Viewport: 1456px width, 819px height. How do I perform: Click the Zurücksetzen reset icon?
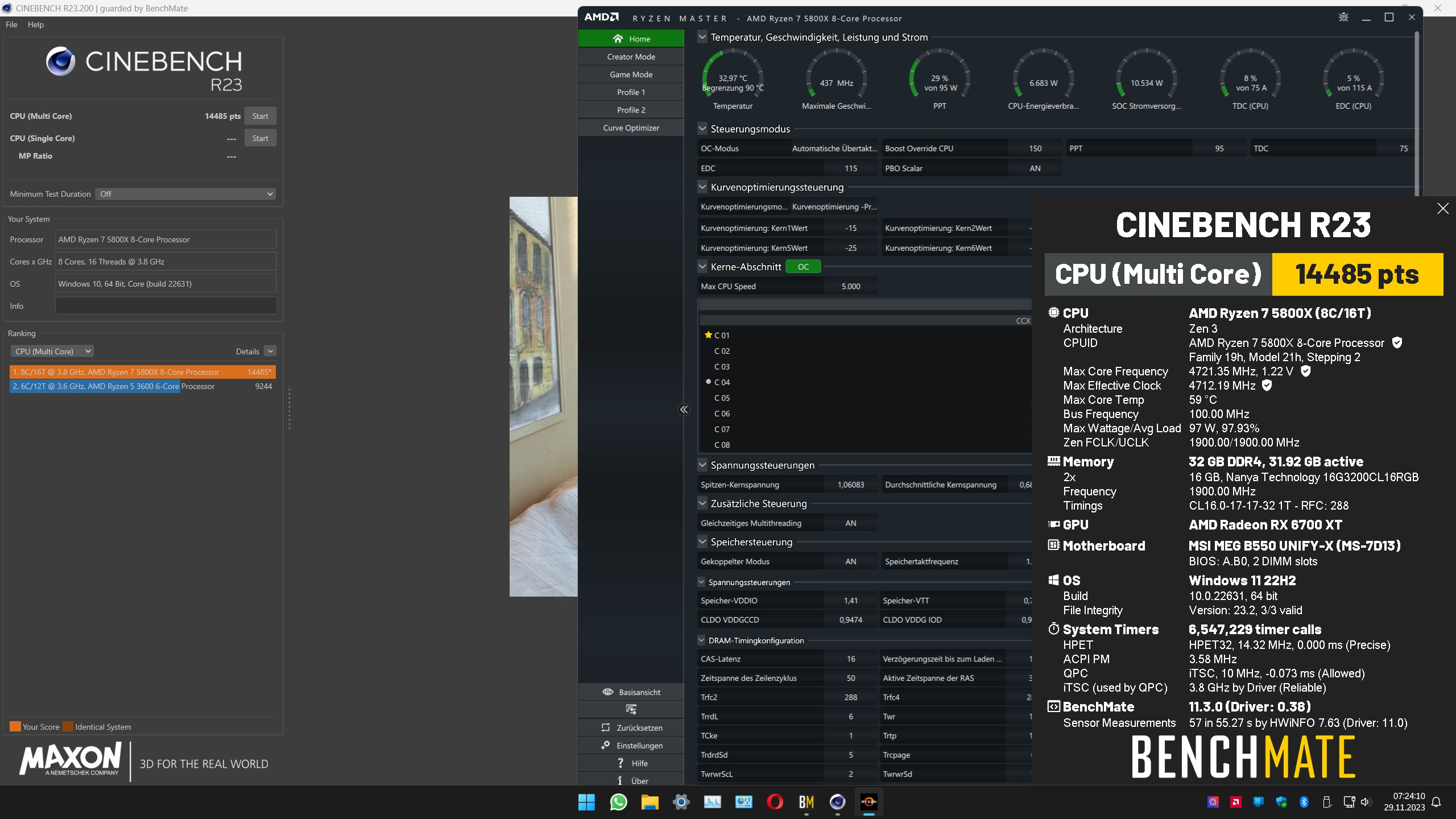coord(606,727)
